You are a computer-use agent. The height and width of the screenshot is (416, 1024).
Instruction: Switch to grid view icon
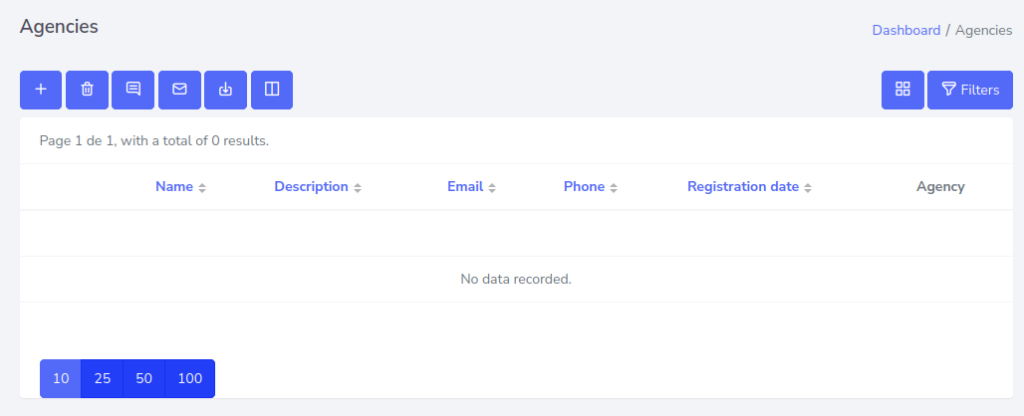point(903,90)
